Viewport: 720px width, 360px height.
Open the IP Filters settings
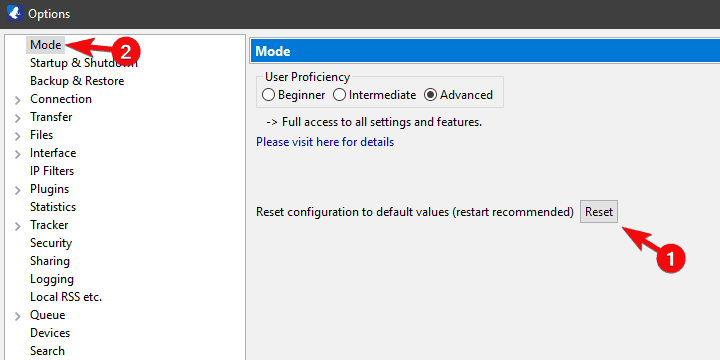pos(52,171)
